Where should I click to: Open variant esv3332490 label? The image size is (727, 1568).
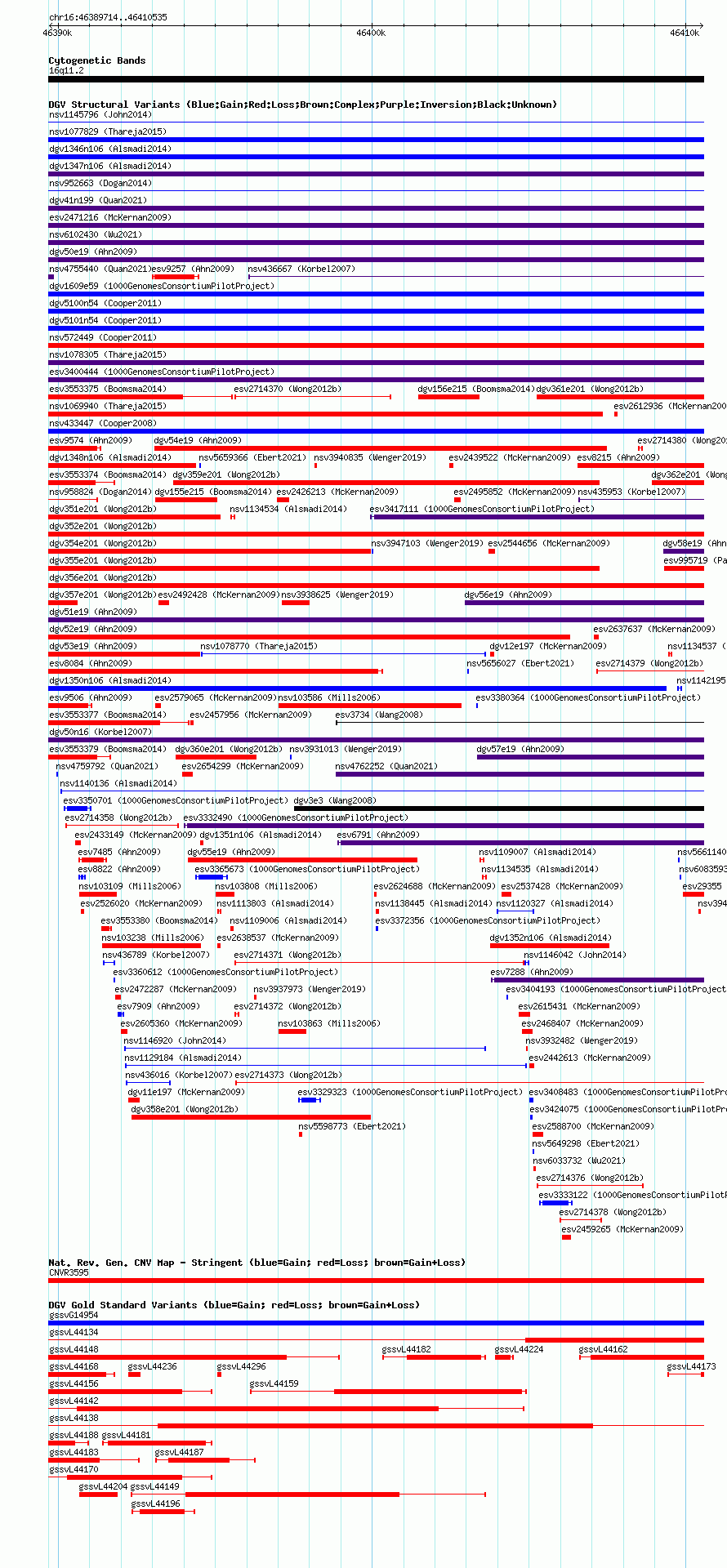pyautogui.click(x=296, y=817)
